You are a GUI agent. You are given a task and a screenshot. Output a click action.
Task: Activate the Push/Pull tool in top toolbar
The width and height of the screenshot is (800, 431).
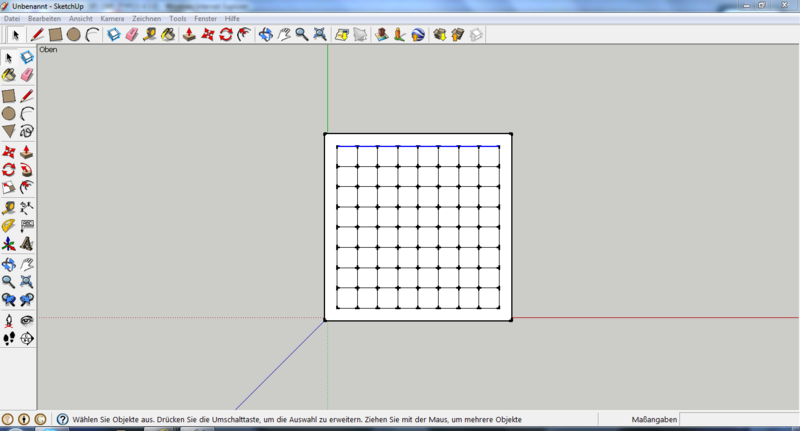pos(189,34)
